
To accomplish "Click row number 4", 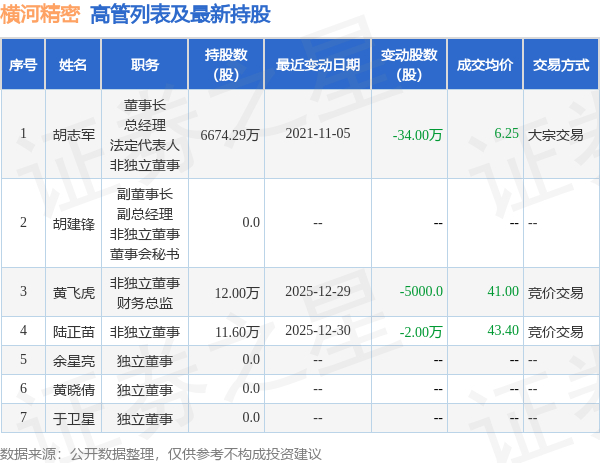I will [x=23, y=330].
